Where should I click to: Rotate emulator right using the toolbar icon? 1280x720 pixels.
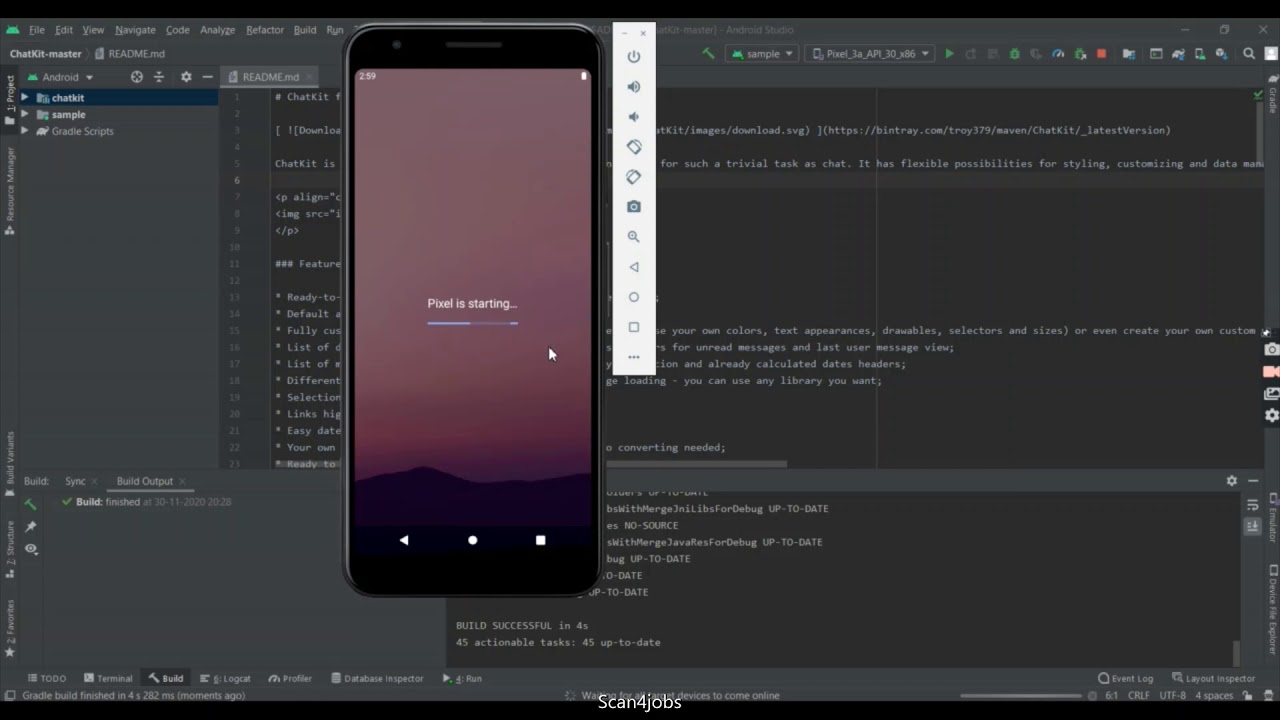tap(633, 177)
